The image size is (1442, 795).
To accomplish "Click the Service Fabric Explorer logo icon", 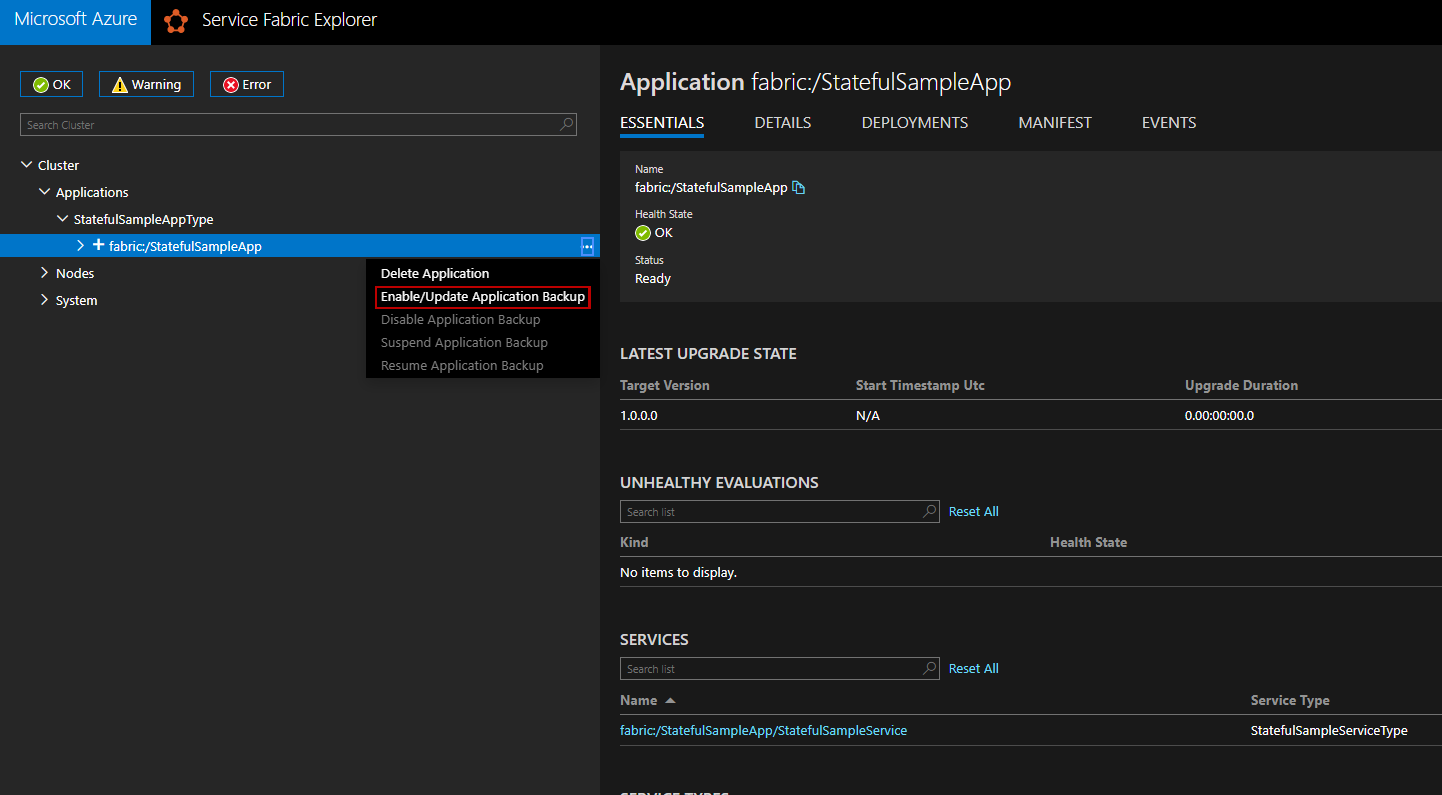I will tap(176, 21).
